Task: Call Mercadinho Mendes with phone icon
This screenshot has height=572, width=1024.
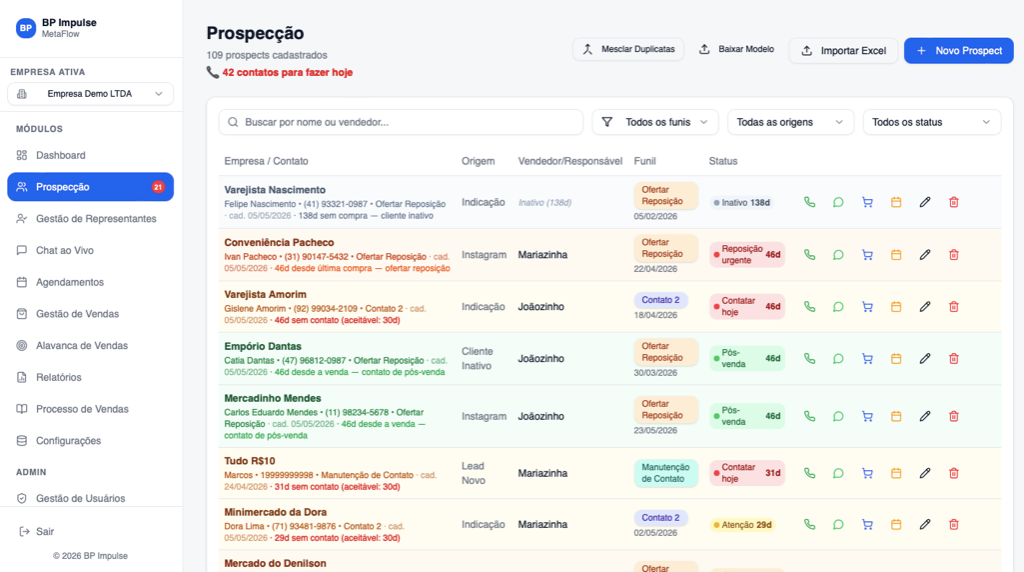Action: coord(809,416)
